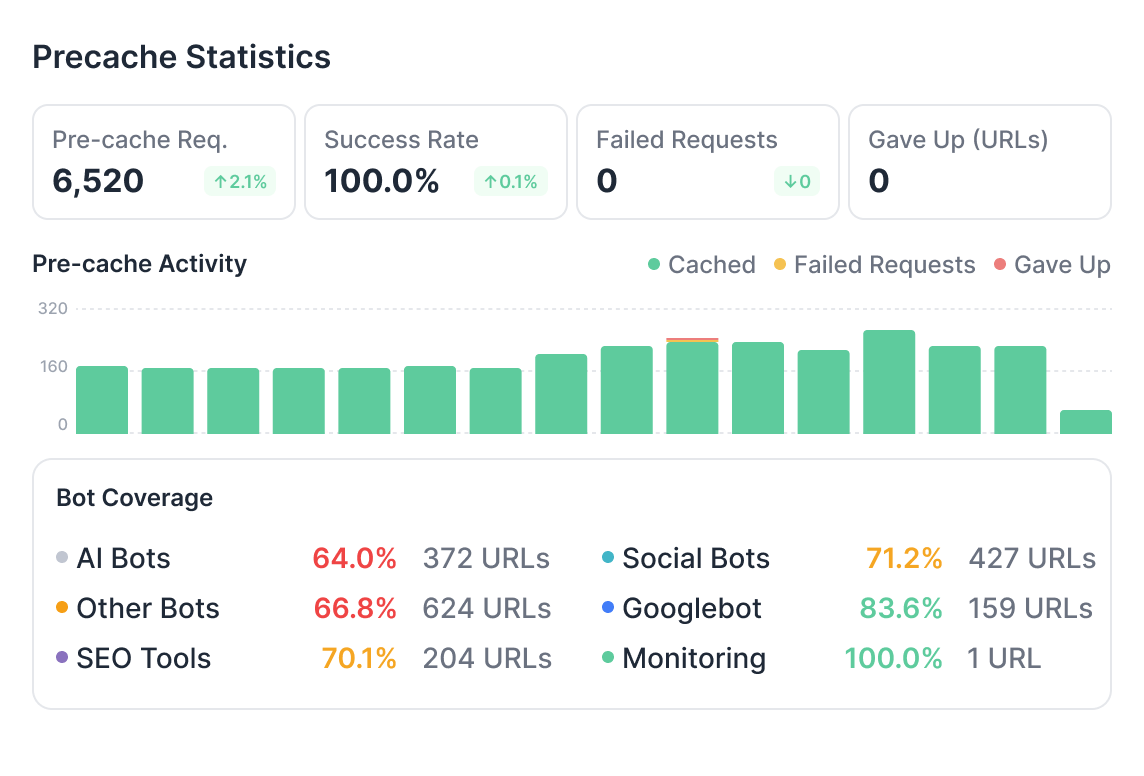Toggle the Cached legend item
The width and height of the screenshot is (1144, 776).
[702, 265]
